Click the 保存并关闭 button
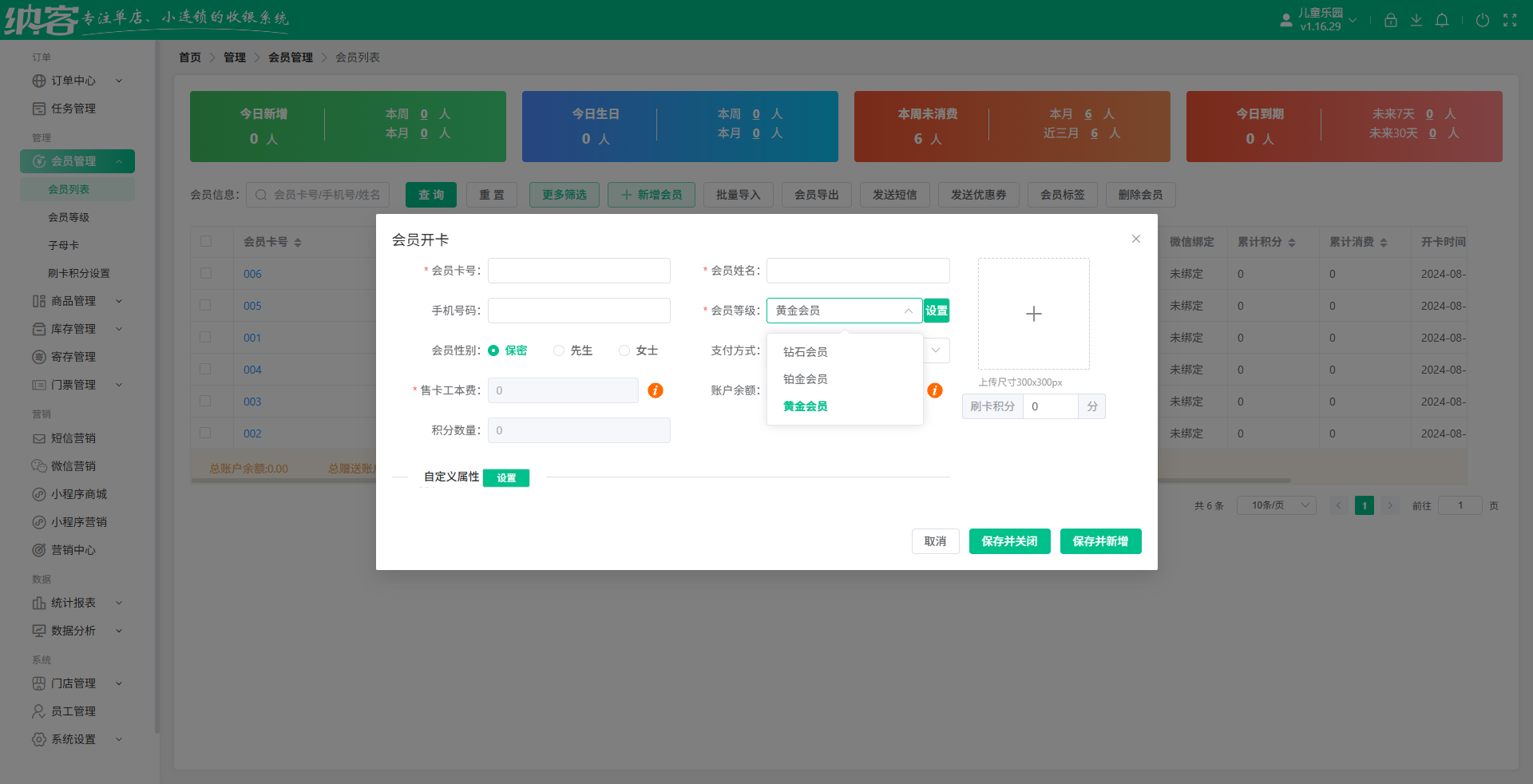This screenshot has height=784, width=1533. [1009, 541]
